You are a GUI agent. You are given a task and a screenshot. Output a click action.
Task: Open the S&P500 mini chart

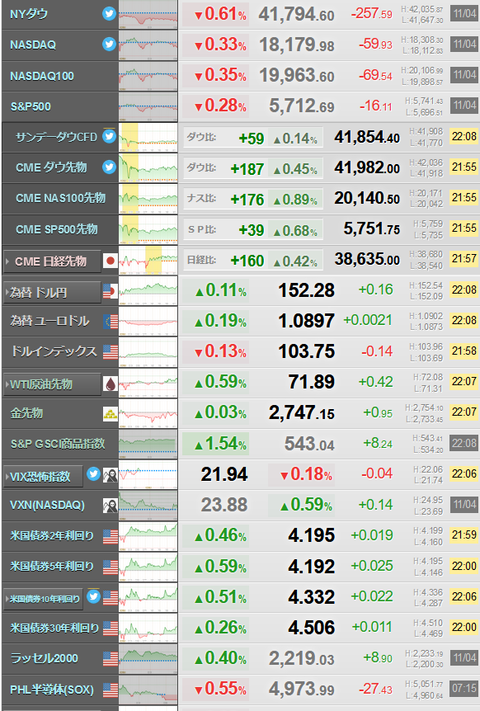click(148, 107)
